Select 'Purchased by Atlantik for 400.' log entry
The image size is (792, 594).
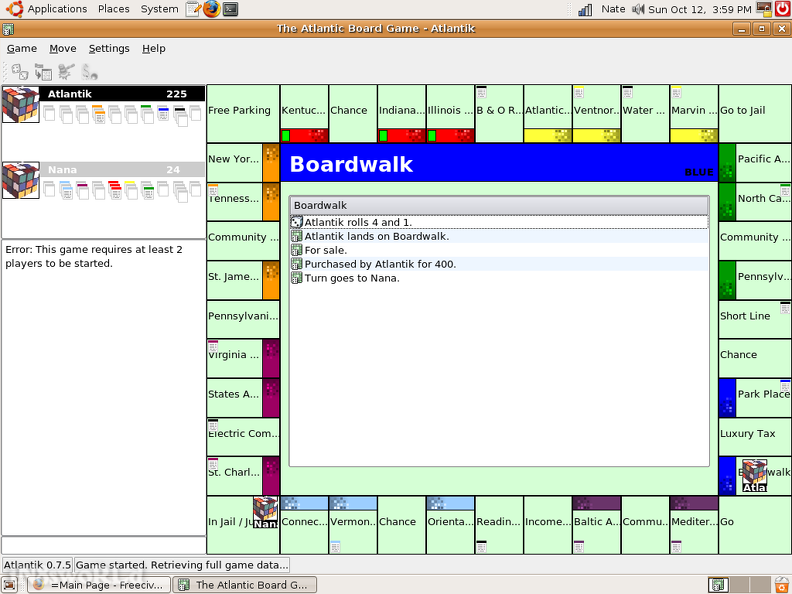pyautogui.click(x=499, y=264)
